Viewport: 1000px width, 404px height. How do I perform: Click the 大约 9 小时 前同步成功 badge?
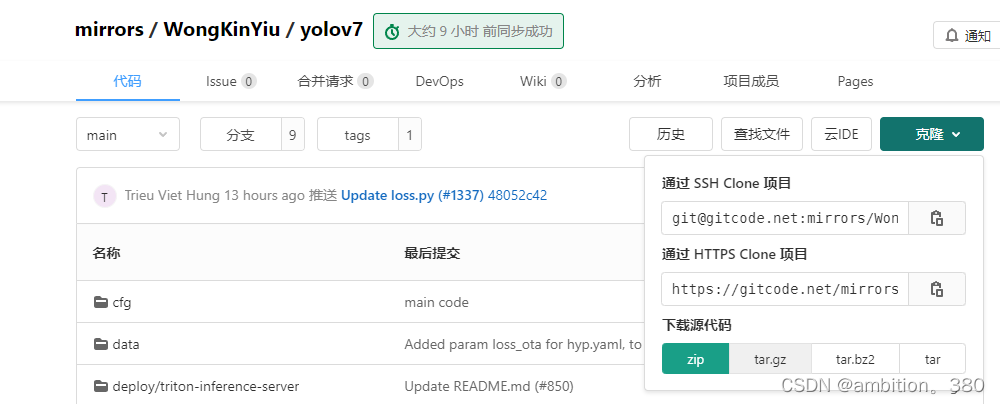point(468,31)
